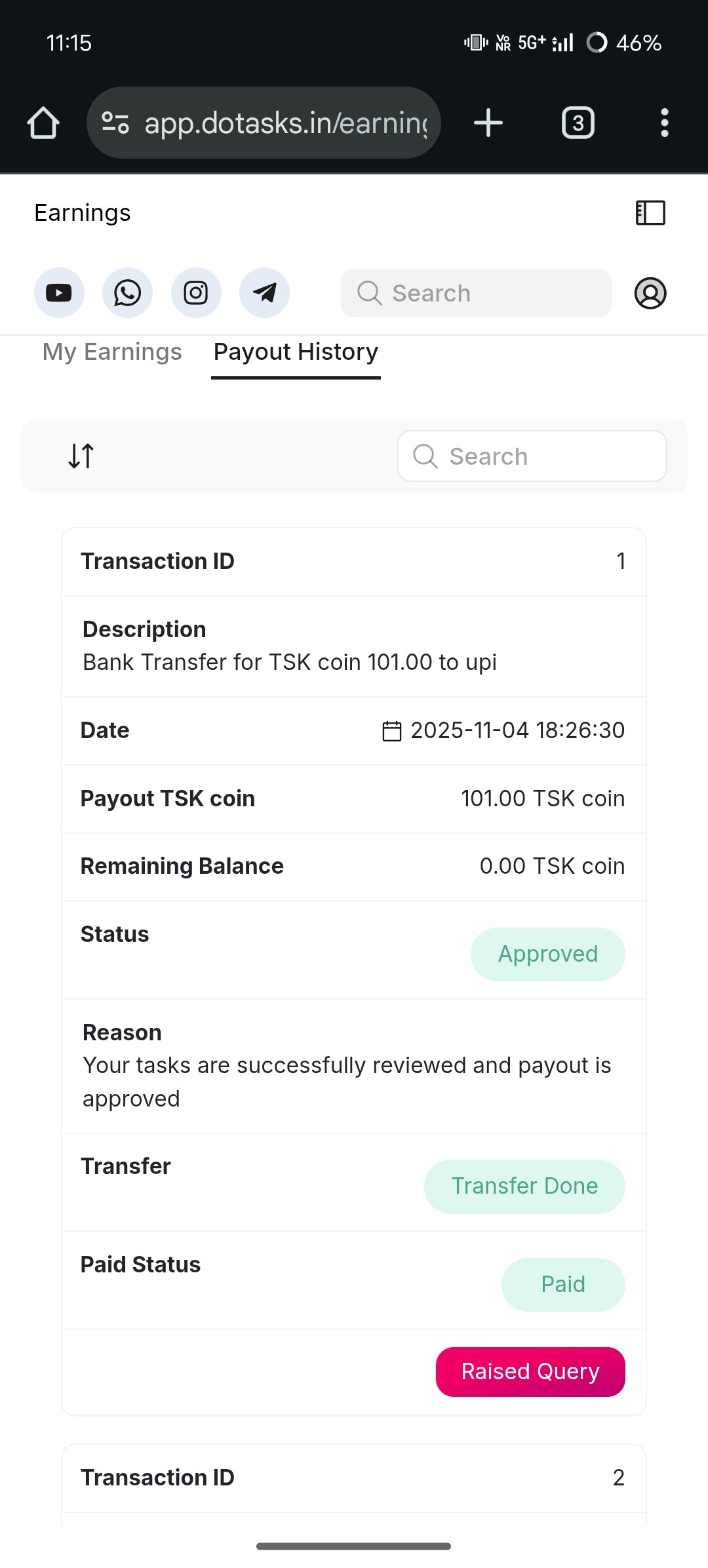Screen dimensions: 708x1568
Task: Open the Instagram icon link
Action: 196,293
